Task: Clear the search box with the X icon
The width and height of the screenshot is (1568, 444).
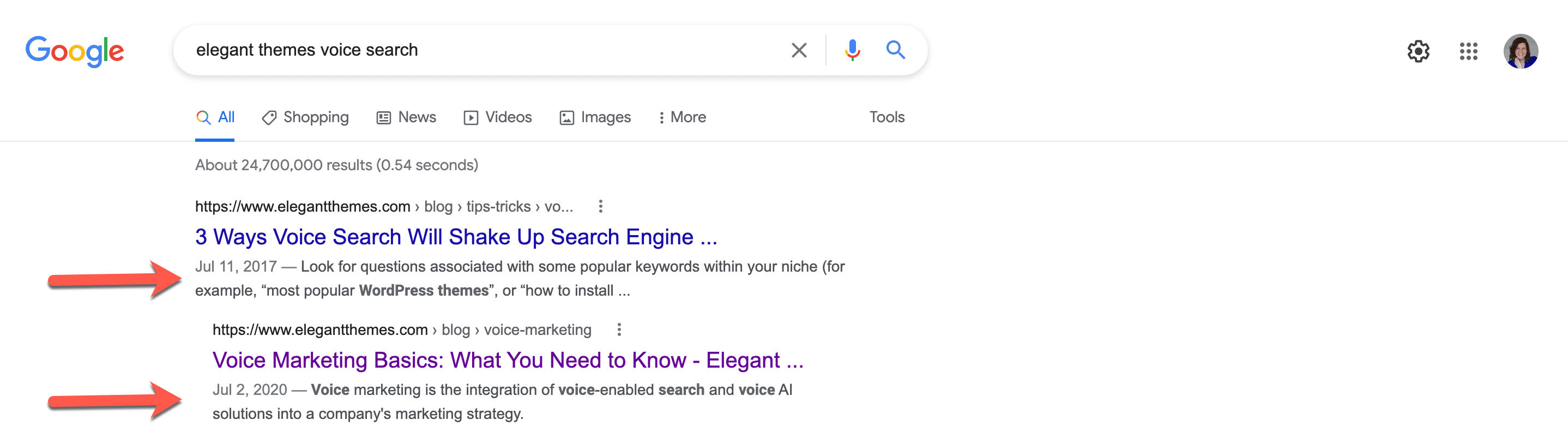Action: click(799, 50)
